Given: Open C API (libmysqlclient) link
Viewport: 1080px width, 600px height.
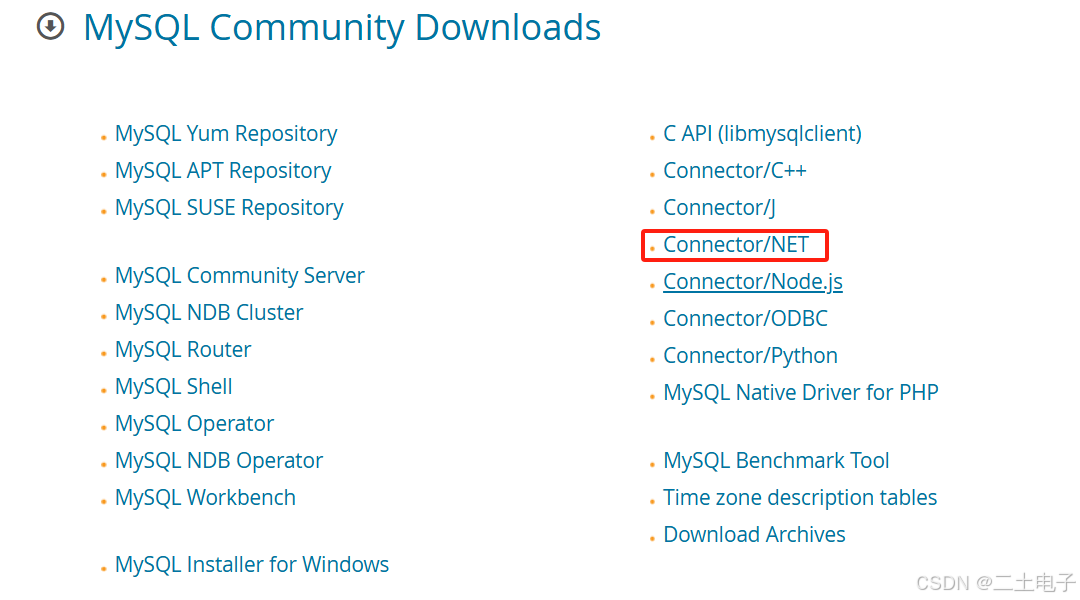Looking at the screenshot, I should [x=762, y=134].
